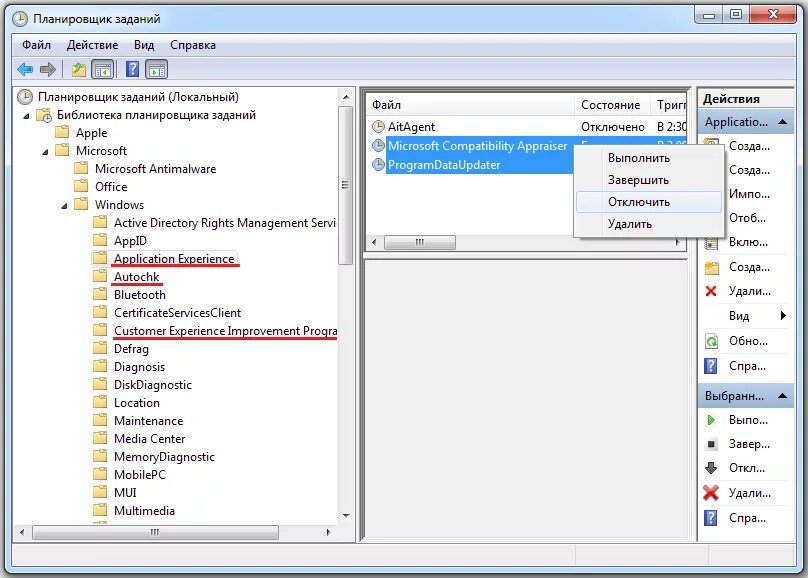
Task: Open the Действие menu
Action: coord(92,45)
